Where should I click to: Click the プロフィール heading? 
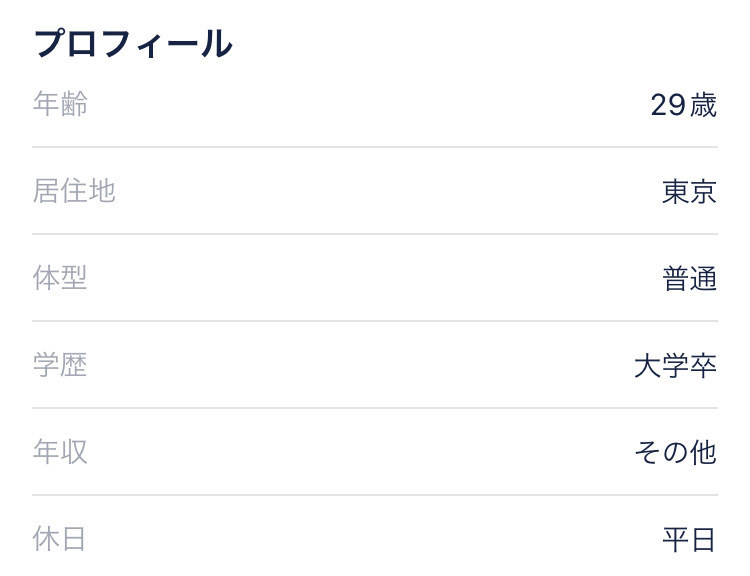click(x=133, y=44)
